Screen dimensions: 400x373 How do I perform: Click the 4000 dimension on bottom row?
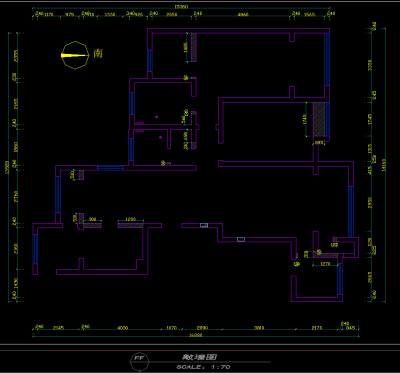click(123, 328)
